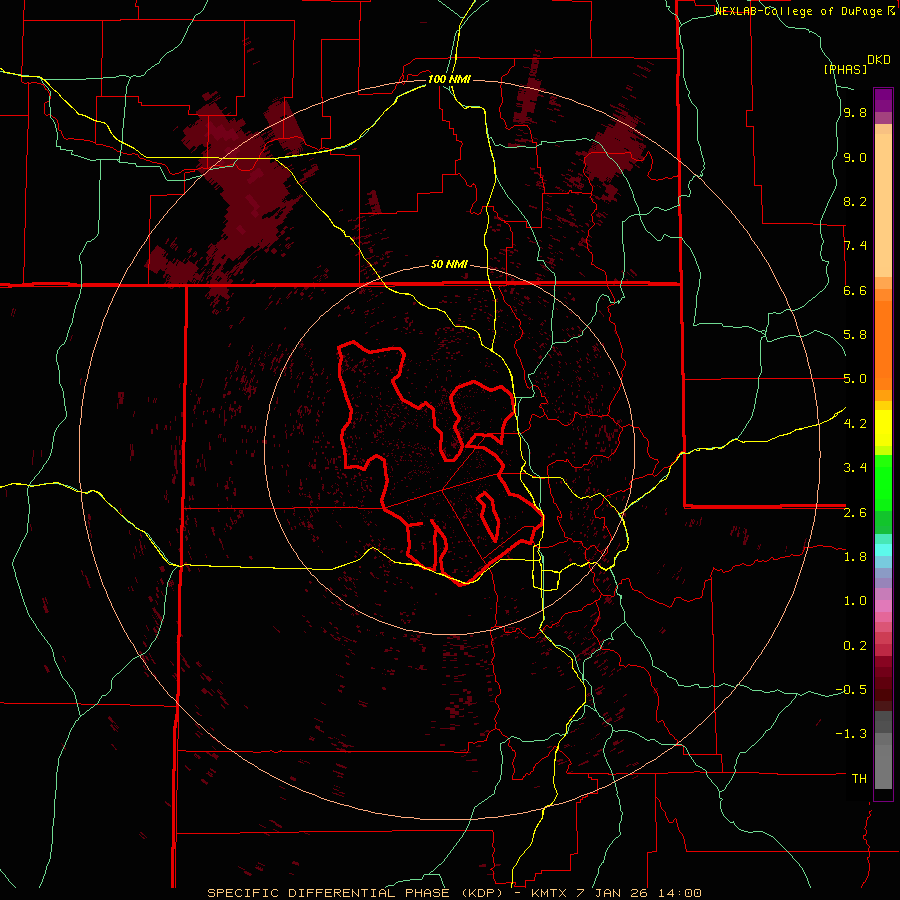Click the pale peach segment of the color bar
This screenshot has width=900, height=900.
click(883, 205)
